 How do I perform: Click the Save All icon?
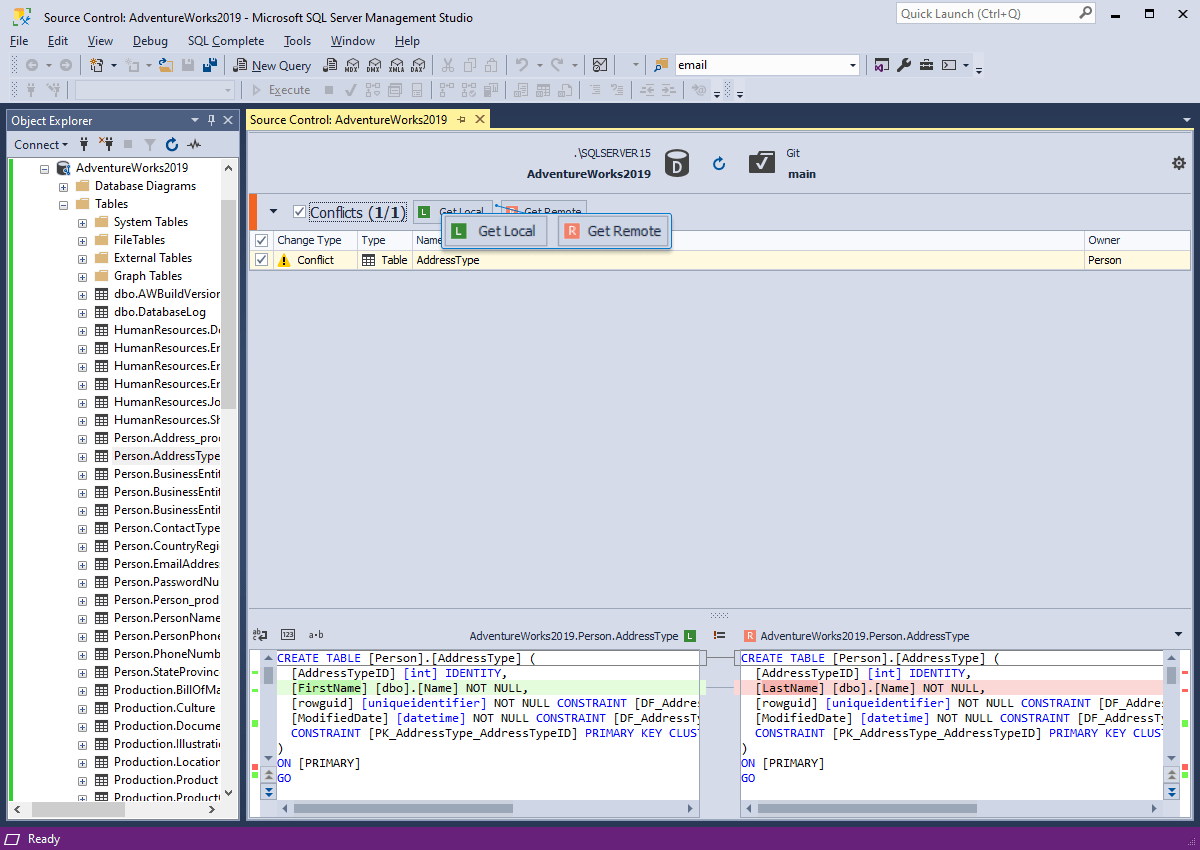[x=210, y=65]
